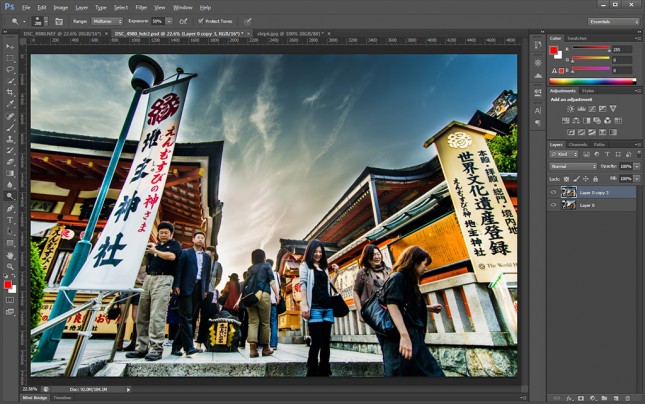The height and width of the screenshot is (404, 645).
Task: Select the Eraser tool
Action: tap(10, 162)
